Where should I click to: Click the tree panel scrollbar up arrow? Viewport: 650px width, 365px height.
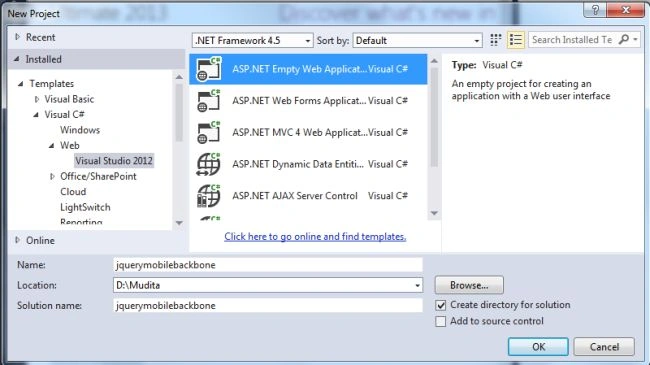pos(179,77)
